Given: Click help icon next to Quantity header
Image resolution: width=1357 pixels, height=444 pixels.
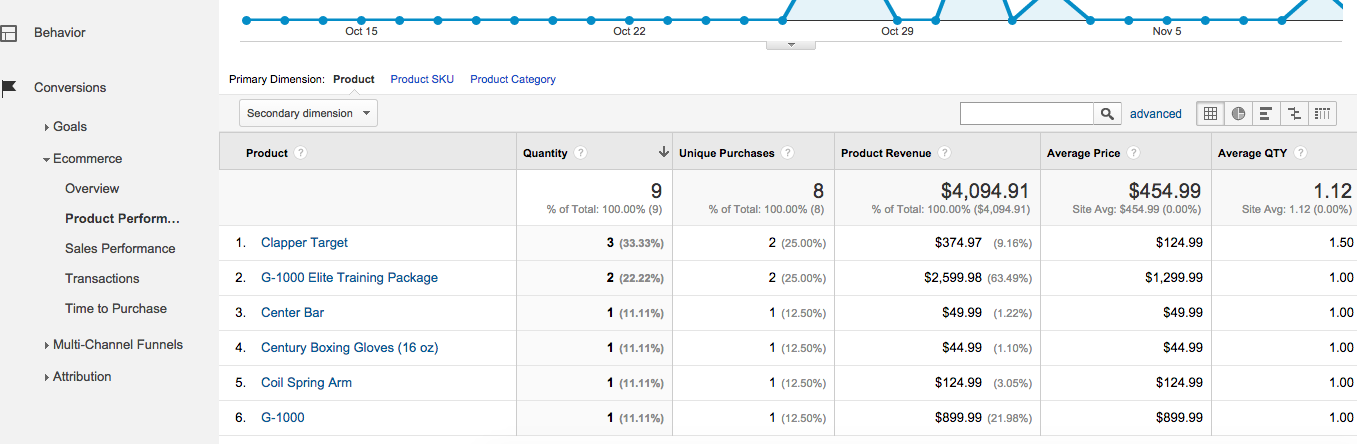Looking at the screenshot, I should 581,153.
